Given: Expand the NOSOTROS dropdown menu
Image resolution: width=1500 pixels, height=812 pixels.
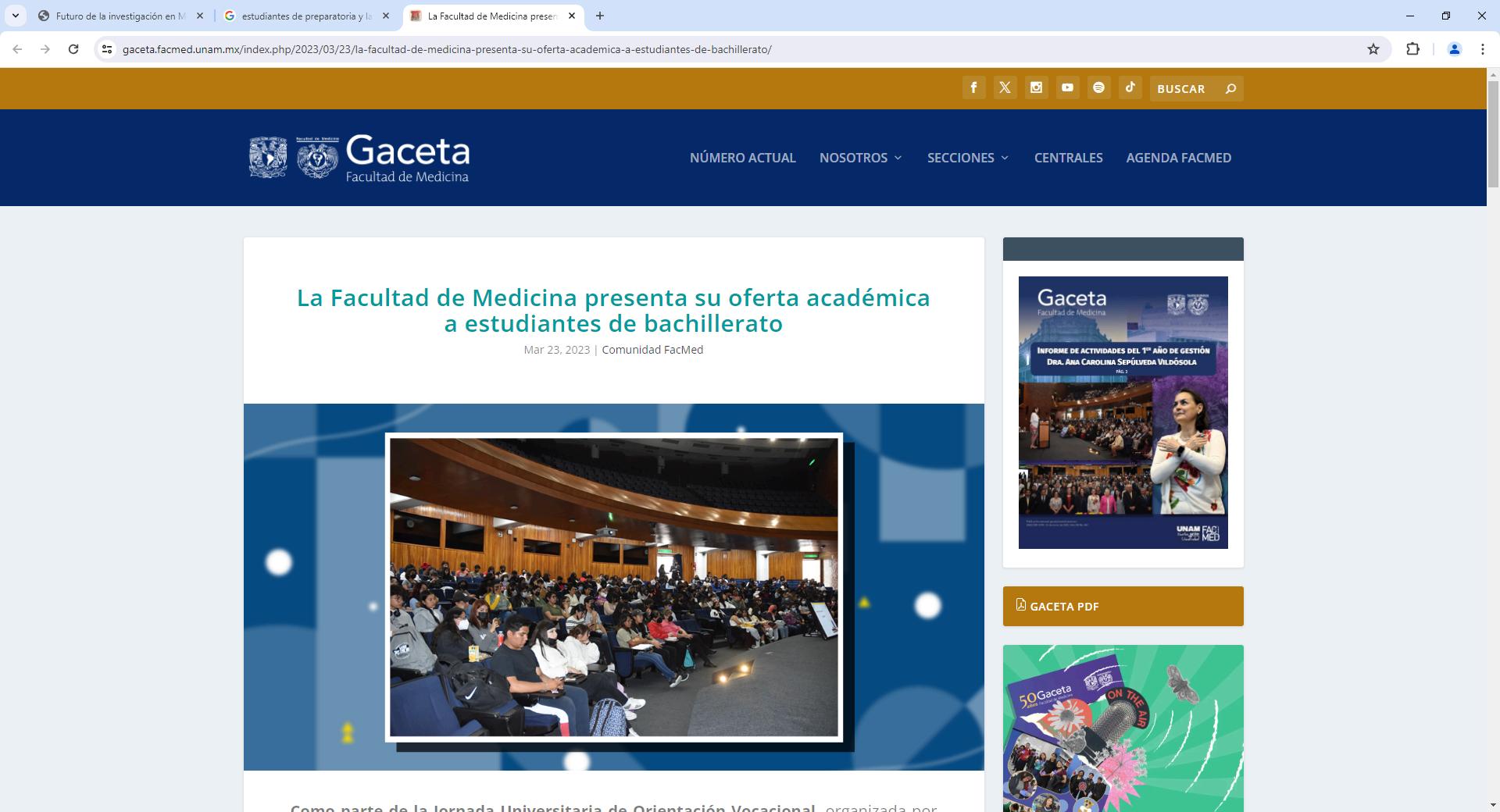Looking at the screenshot, I should (x=861, y=158).
